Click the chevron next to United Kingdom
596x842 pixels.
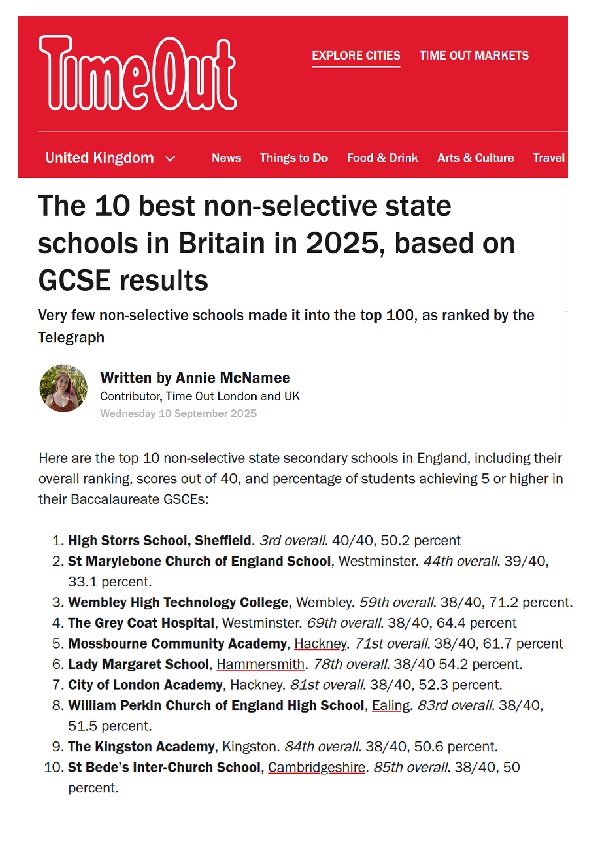170,157
